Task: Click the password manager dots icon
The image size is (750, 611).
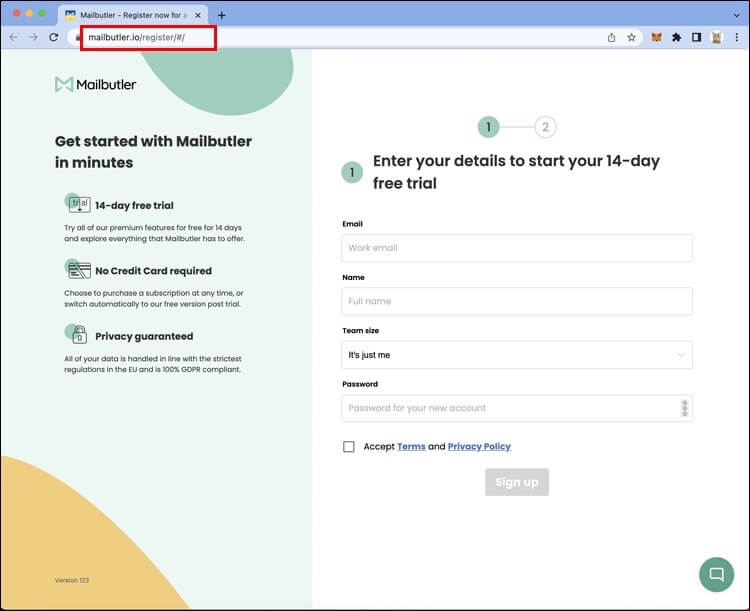Action: click(684, 408)
